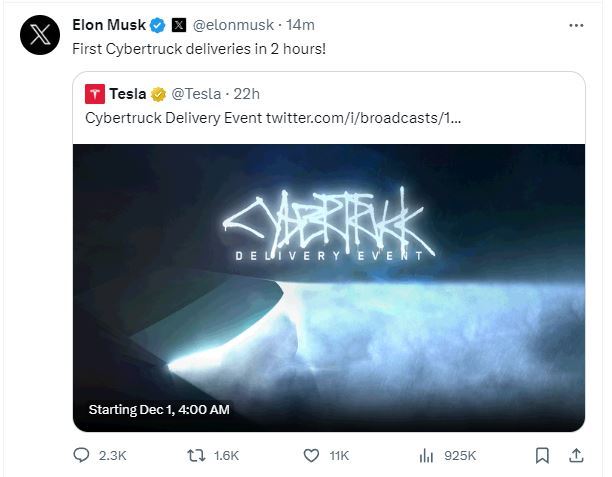Open the quoted Tesla account name

coord(128,95)
